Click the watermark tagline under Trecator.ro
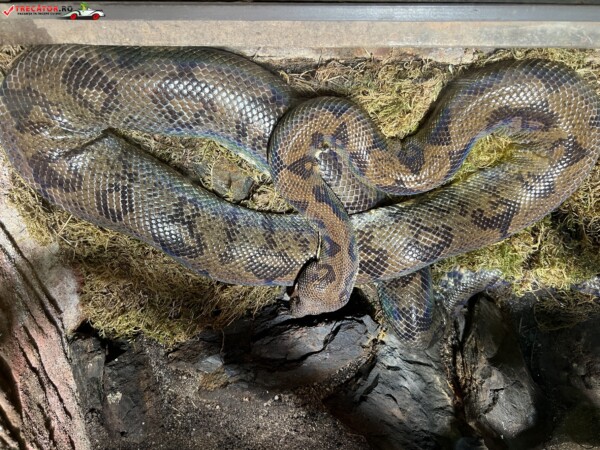The height and width of the screenshot is (450, 600). [x=38, y=15]
